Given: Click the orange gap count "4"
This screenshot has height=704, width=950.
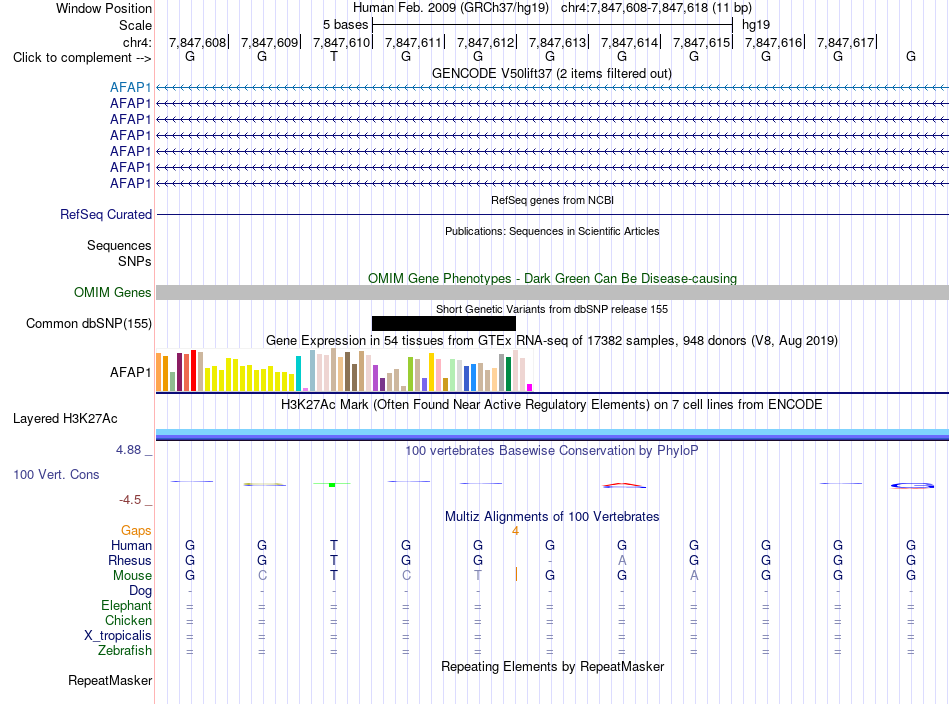Looking at the screenshot, I should pyautogui.click(x=515, y=531).
